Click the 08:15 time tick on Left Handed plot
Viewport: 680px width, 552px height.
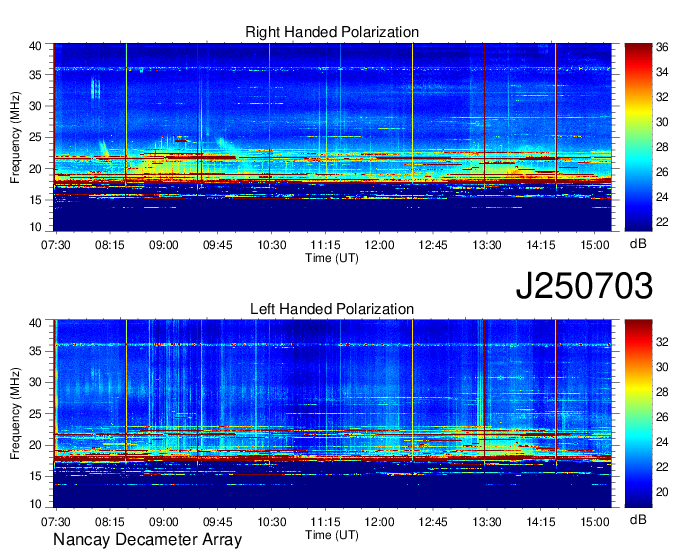pyautogui.click(x=110, y=522)
